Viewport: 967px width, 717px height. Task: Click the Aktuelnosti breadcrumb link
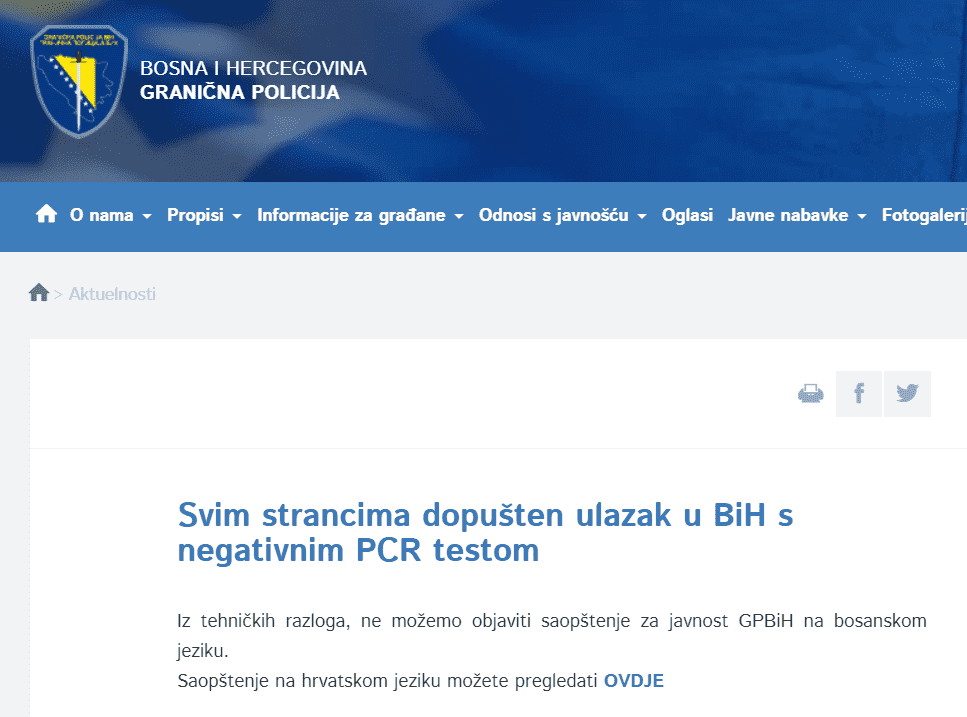[112, 294]
